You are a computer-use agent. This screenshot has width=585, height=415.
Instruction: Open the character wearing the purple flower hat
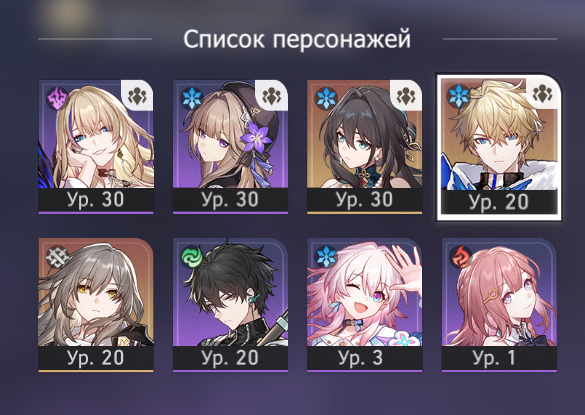click(x=230, y=147)
